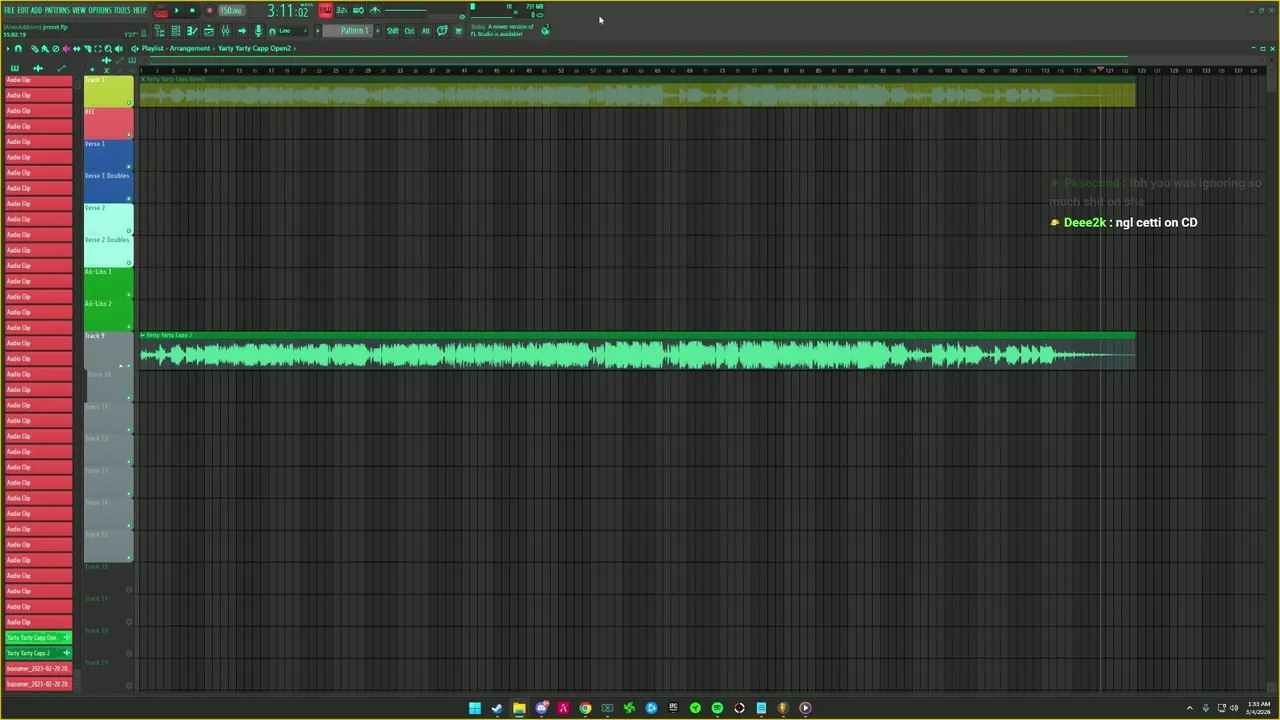
Task: Toggle playlist snap magnet icon
Action: pyautogui.click(x=18, y=48)
